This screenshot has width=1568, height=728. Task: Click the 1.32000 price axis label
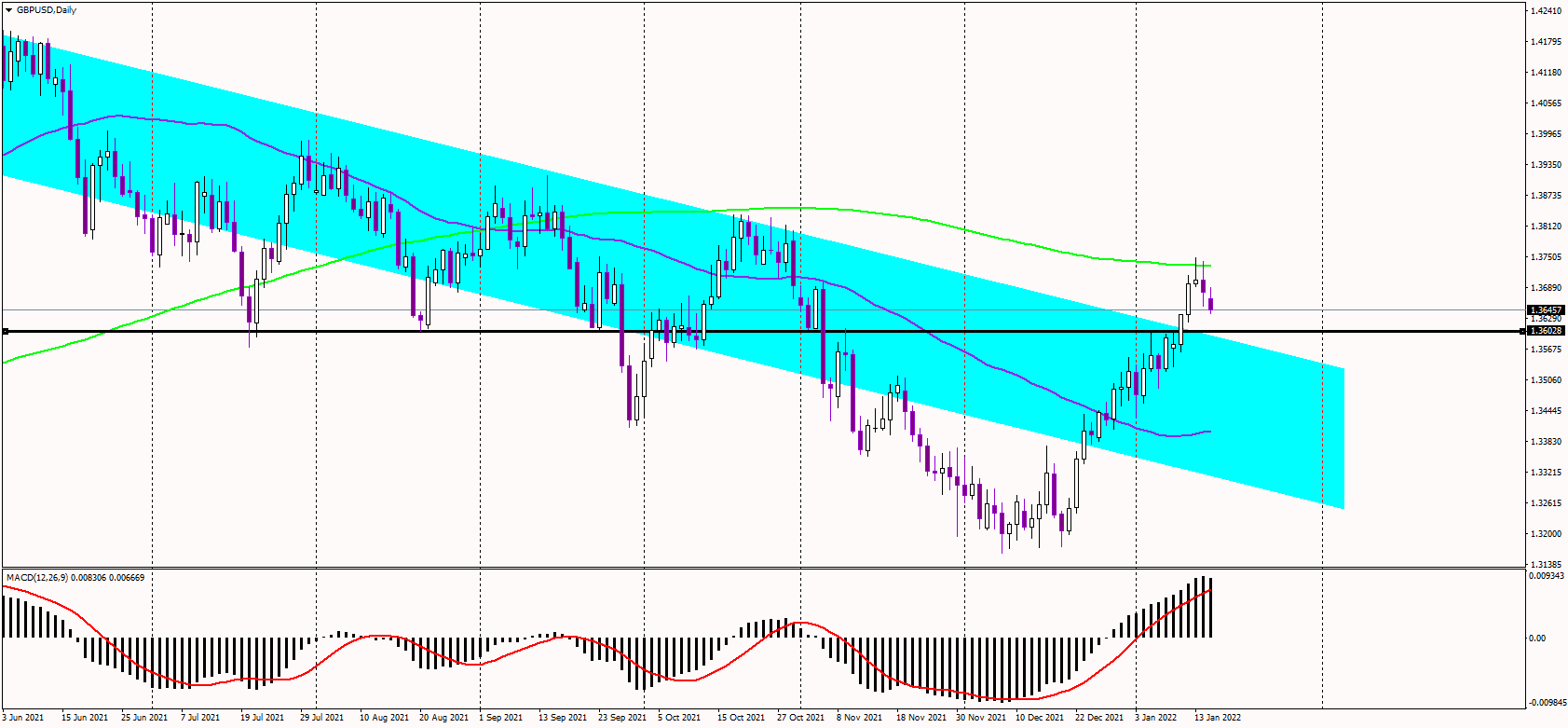tap(1546, 534)
